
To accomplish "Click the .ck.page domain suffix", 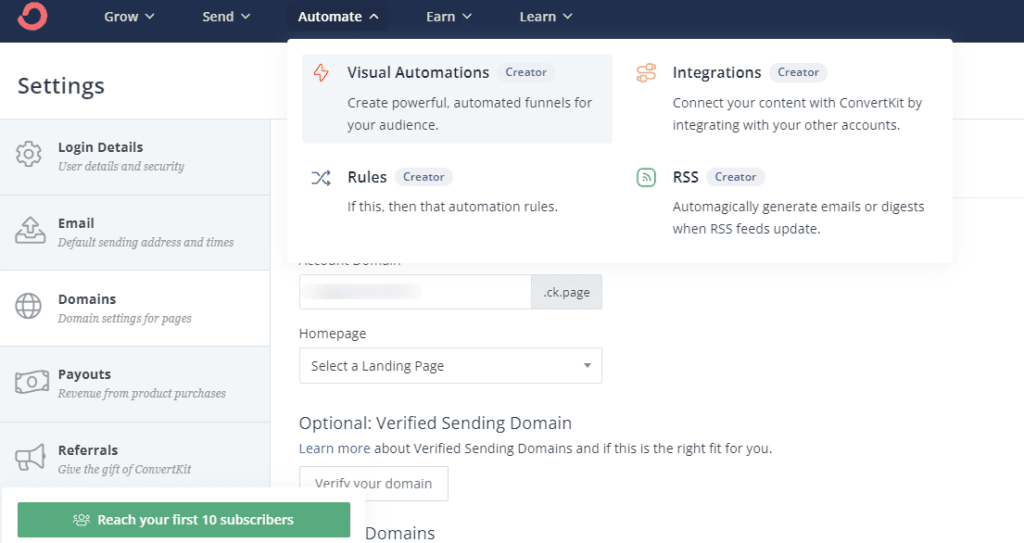I will point(567,291).
